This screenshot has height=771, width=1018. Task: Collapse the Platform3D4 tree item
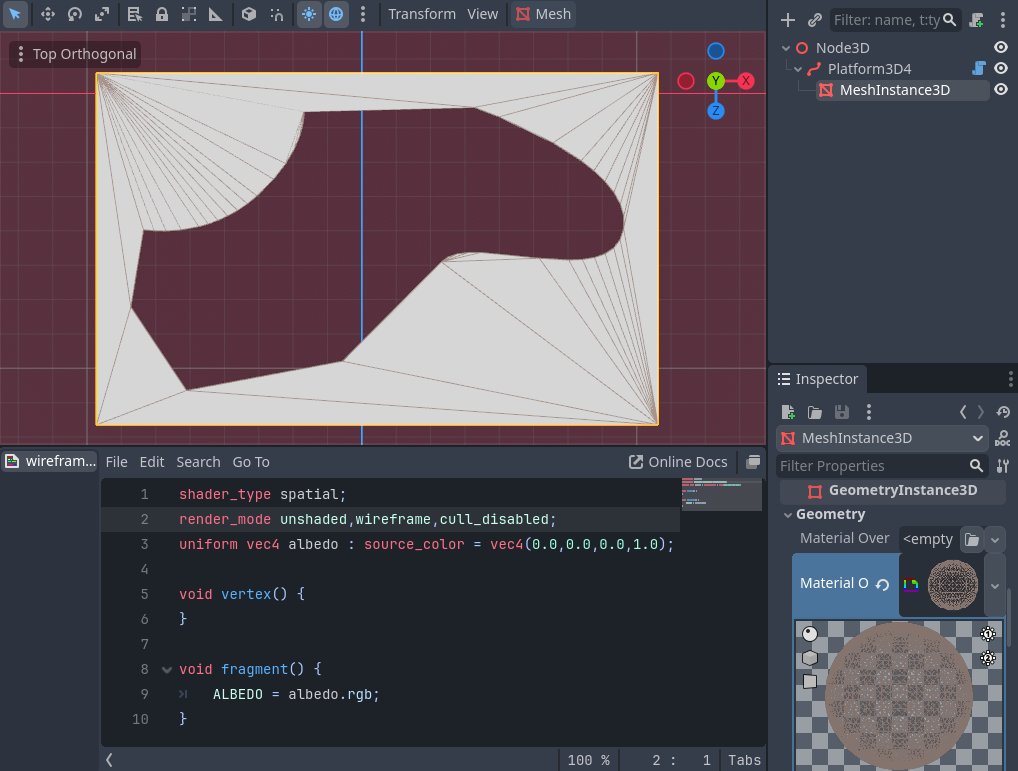point(798,69)
